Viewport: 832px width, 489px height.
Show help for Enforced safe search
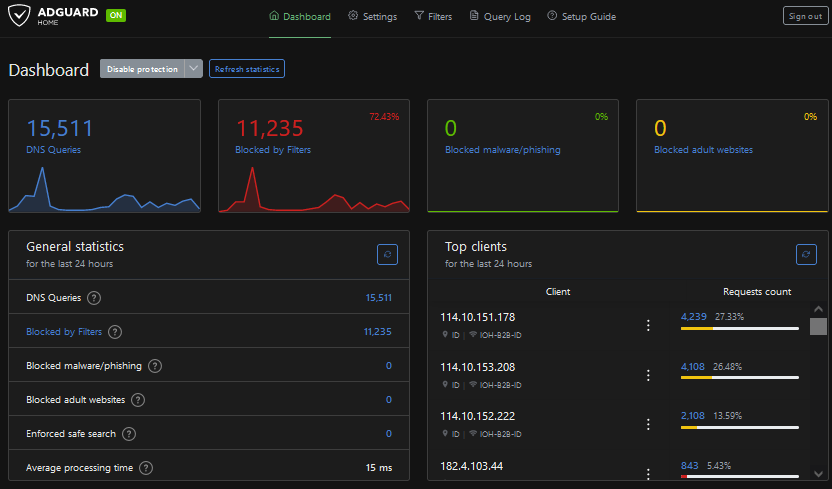pos(129,434)
